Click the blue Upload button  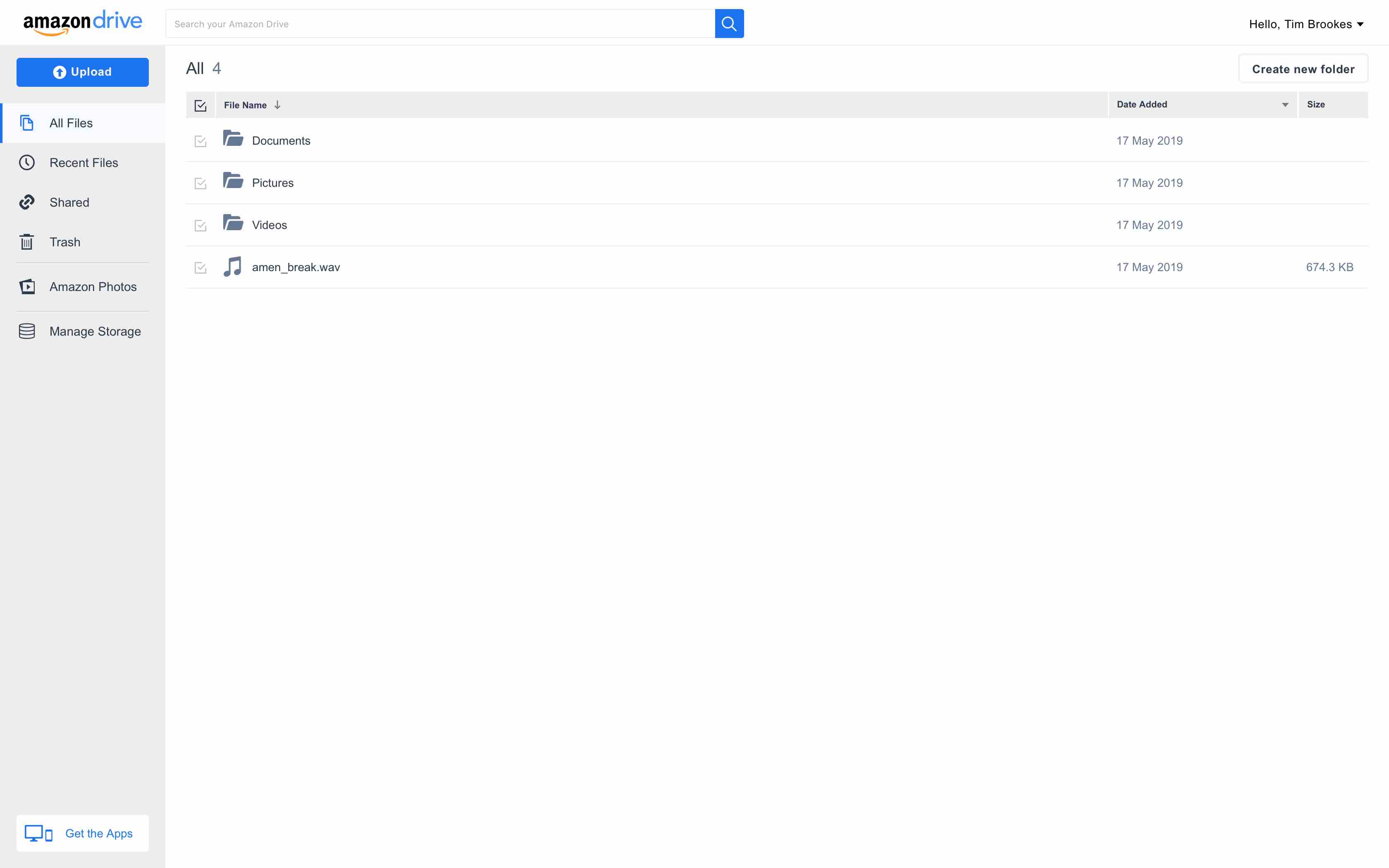click(83, 72)
